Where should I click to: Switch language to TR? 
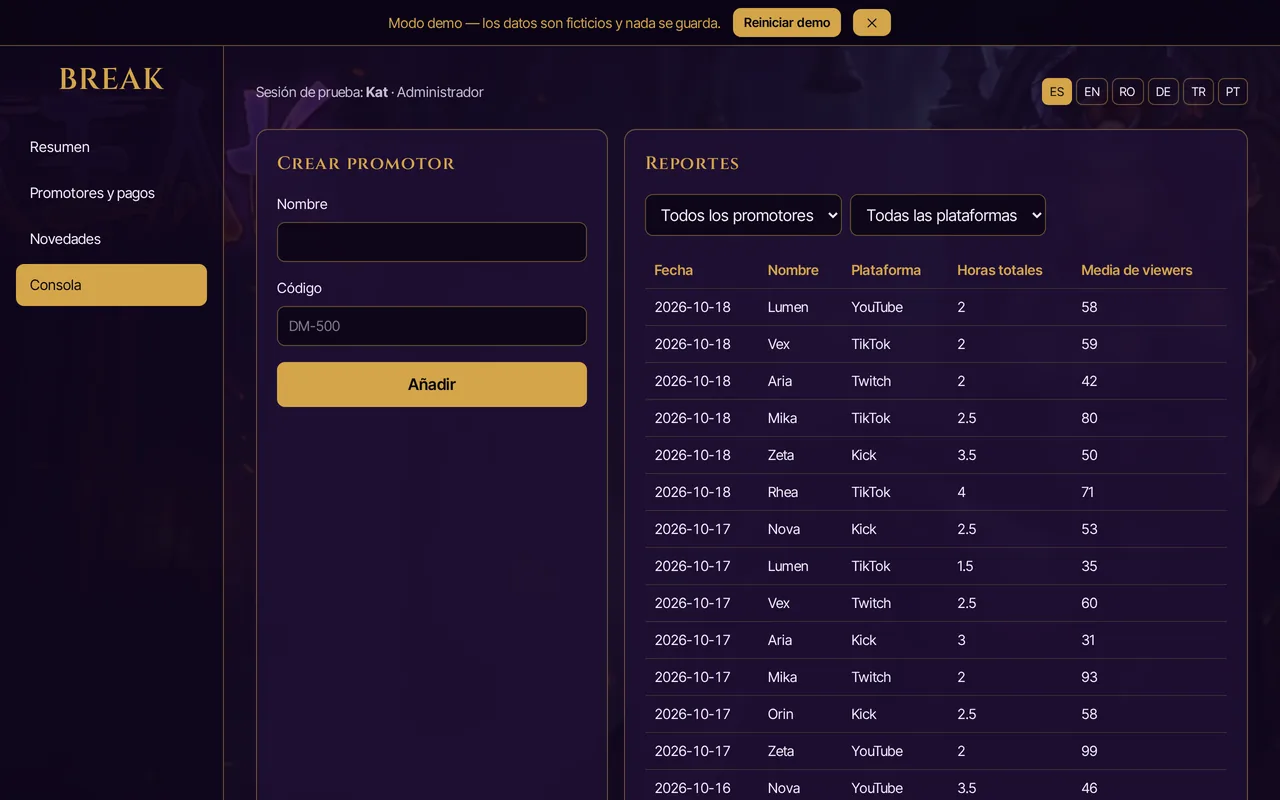pos(1198,92)
